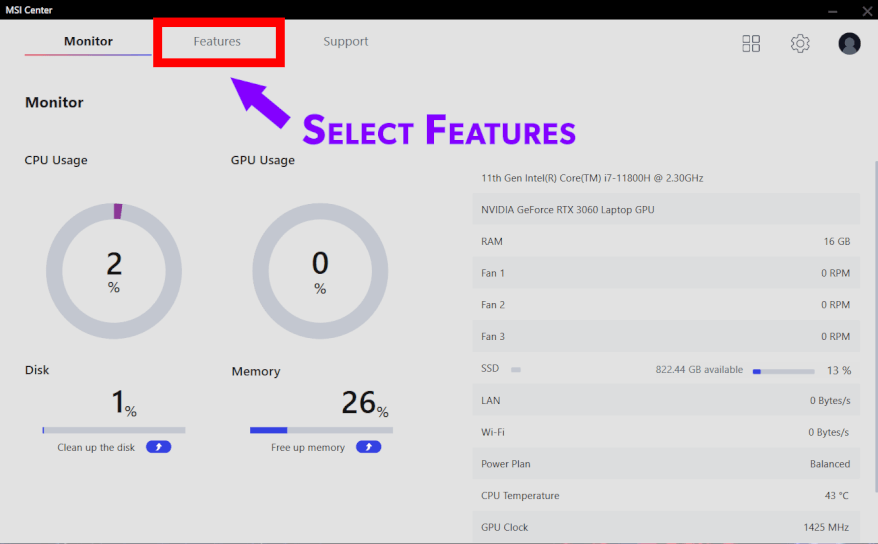This screenshot has height=544, width=878.
Task: Click the user profile avatar
Action: coord(849,44)
